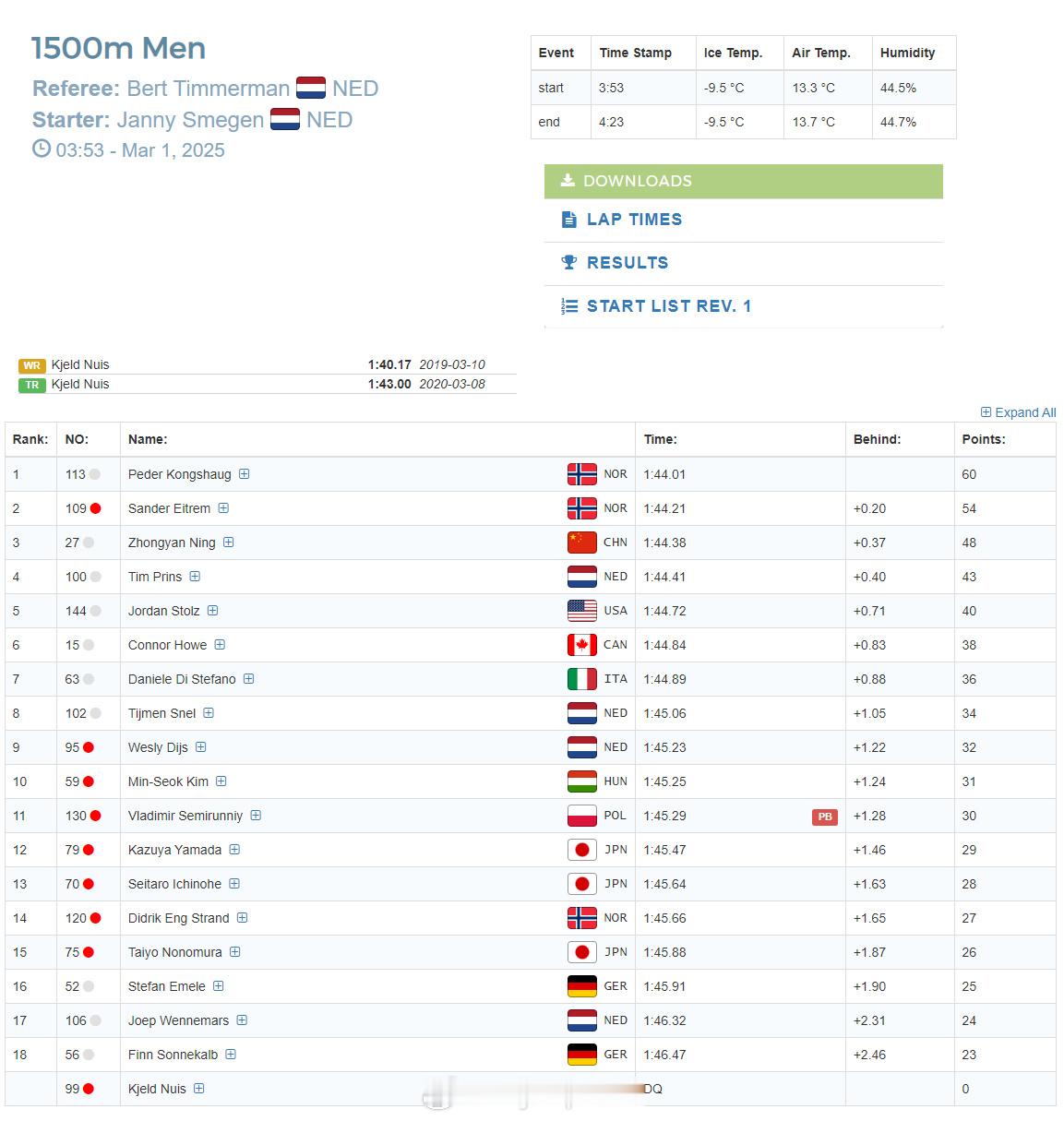Screen dimensions: 1064x1121
Task: Expand Kjeld Nuis's row details
Action: [199, 1089]
